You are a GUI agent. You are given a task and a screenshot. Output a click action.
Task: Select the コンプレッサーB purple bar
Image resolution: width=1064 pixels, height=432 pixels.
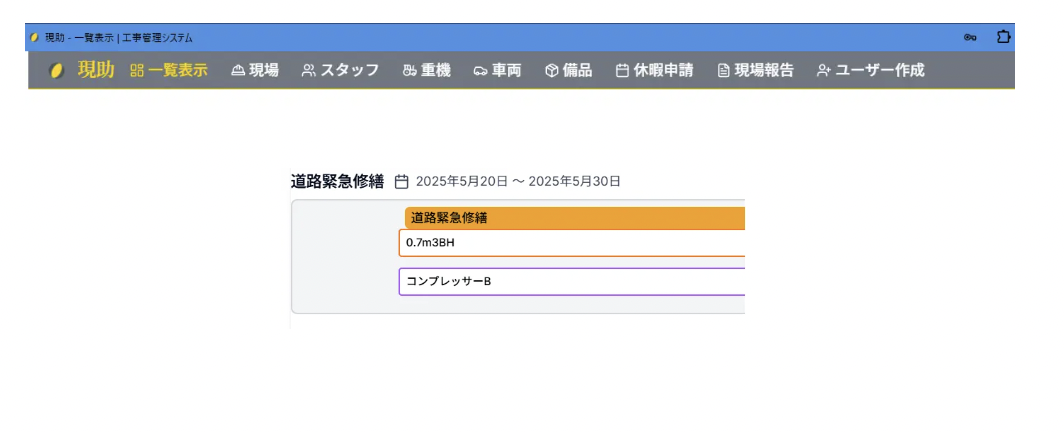point(572,281)
